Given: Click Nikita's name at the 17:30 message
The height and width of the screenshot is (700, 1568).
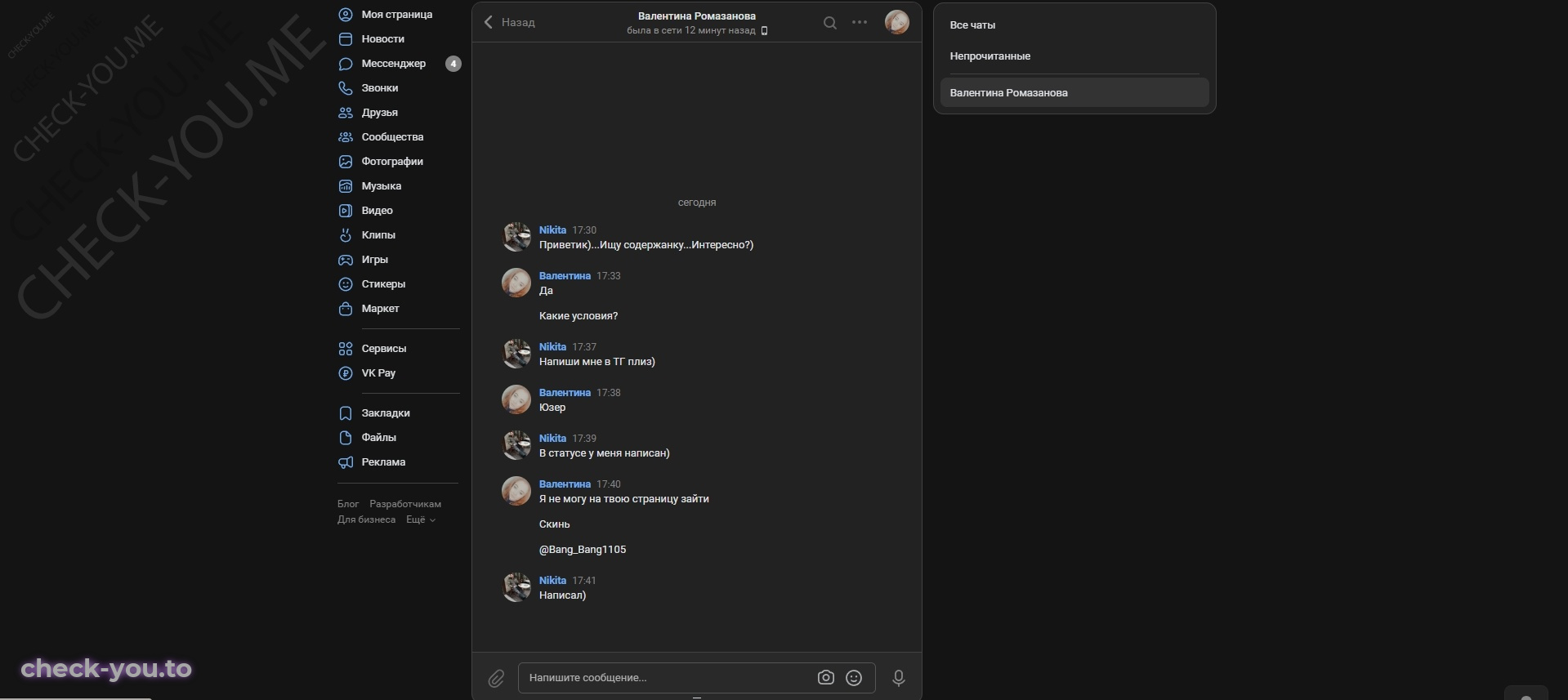Looking at the screenshot, I should 552,230.
